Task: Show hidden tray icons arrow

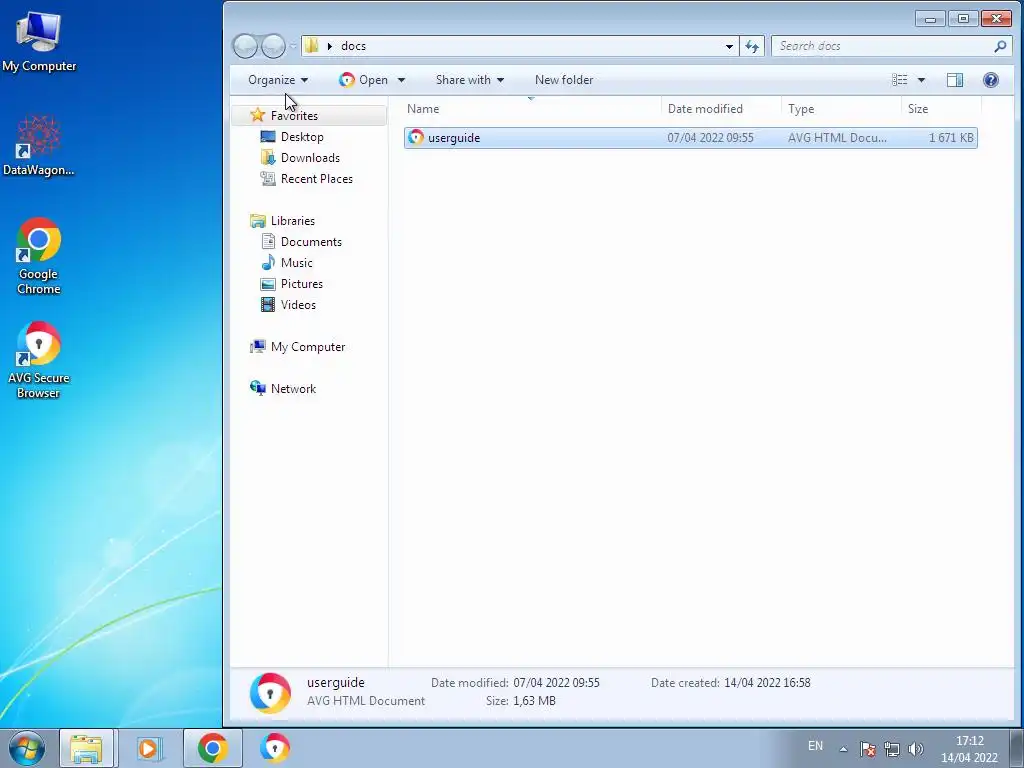Action: (843, 749)
